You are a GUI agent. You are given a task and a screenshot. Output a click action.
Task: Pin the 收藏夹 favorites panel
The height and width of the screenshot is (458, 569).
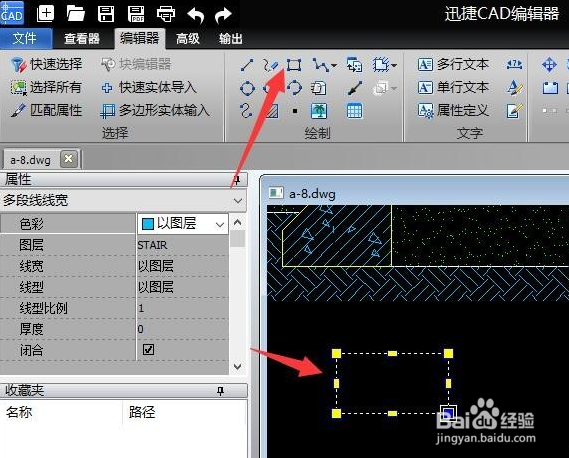pyautogui.click(x=220, y=390)
